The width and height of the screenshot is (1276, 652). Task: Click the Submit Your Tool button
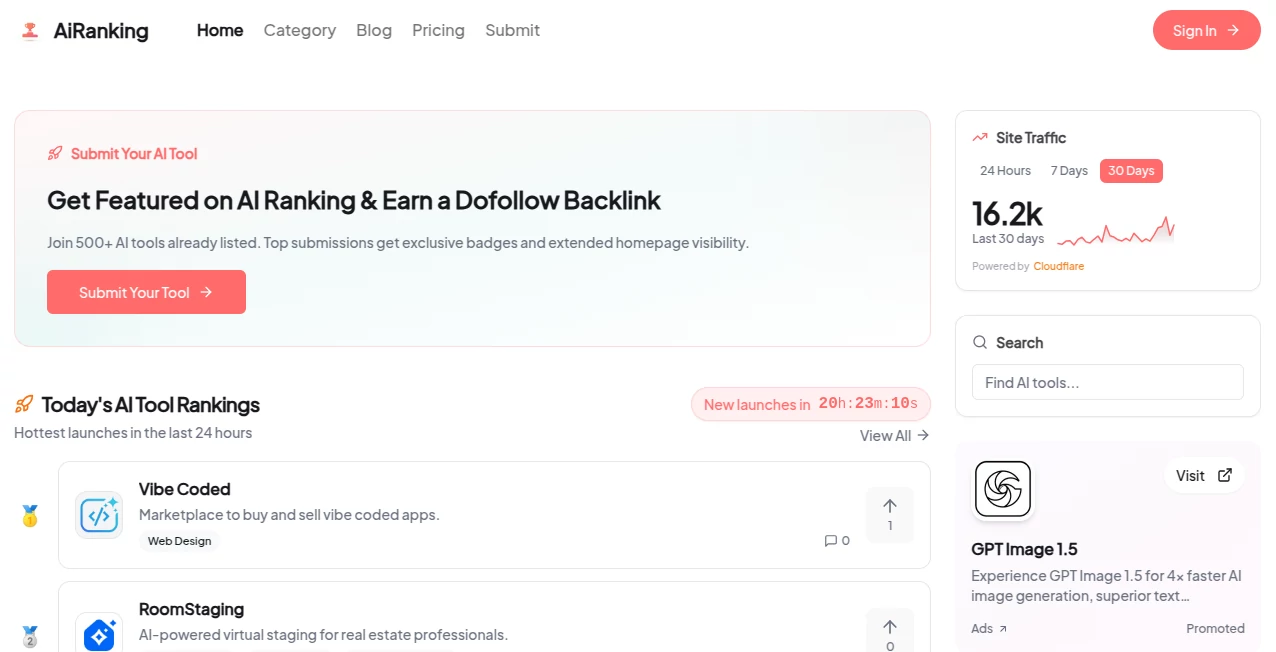pyautogui.click(x=146, y=292)
